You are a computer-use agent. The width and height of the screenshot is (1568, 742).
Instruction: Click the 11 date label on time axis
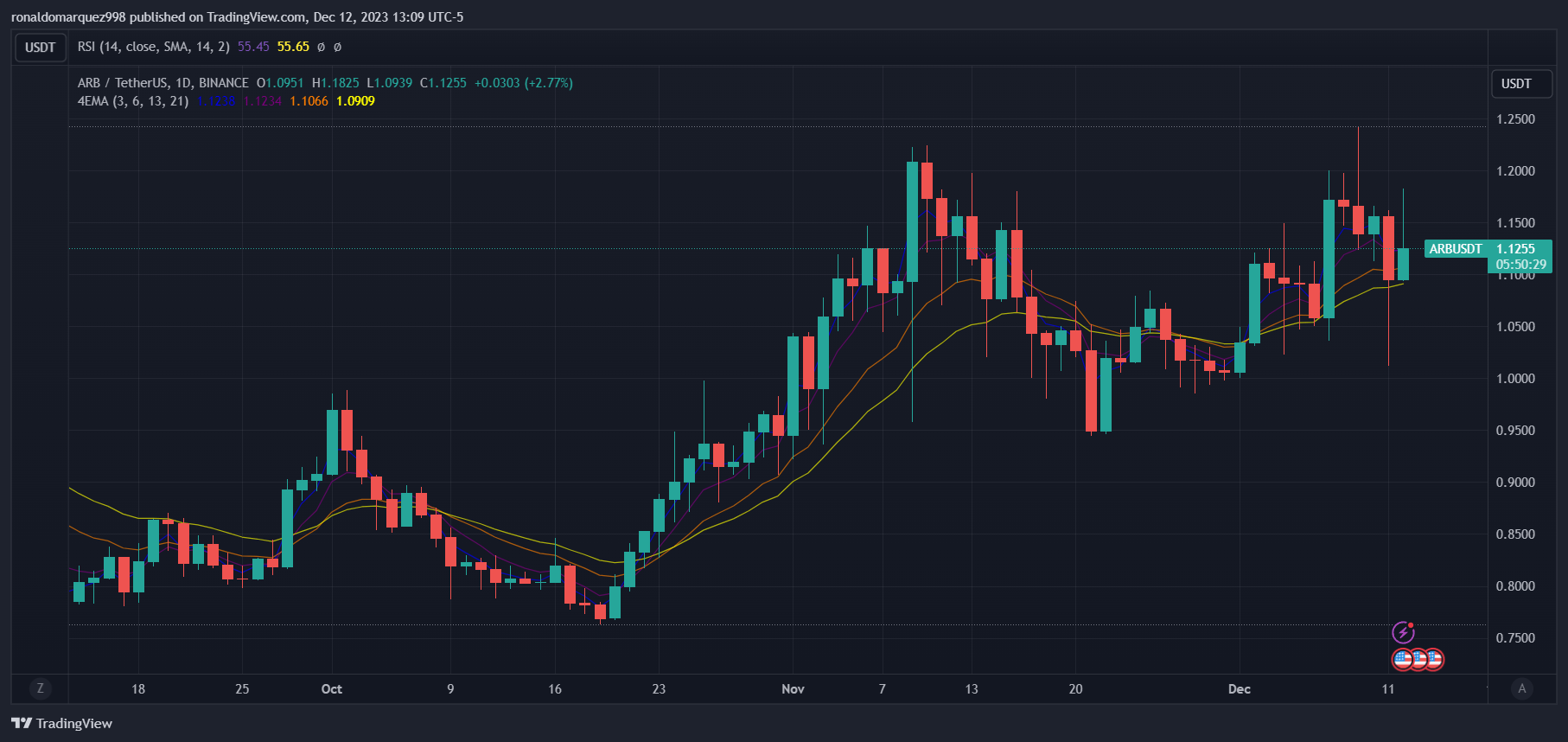1388,689
